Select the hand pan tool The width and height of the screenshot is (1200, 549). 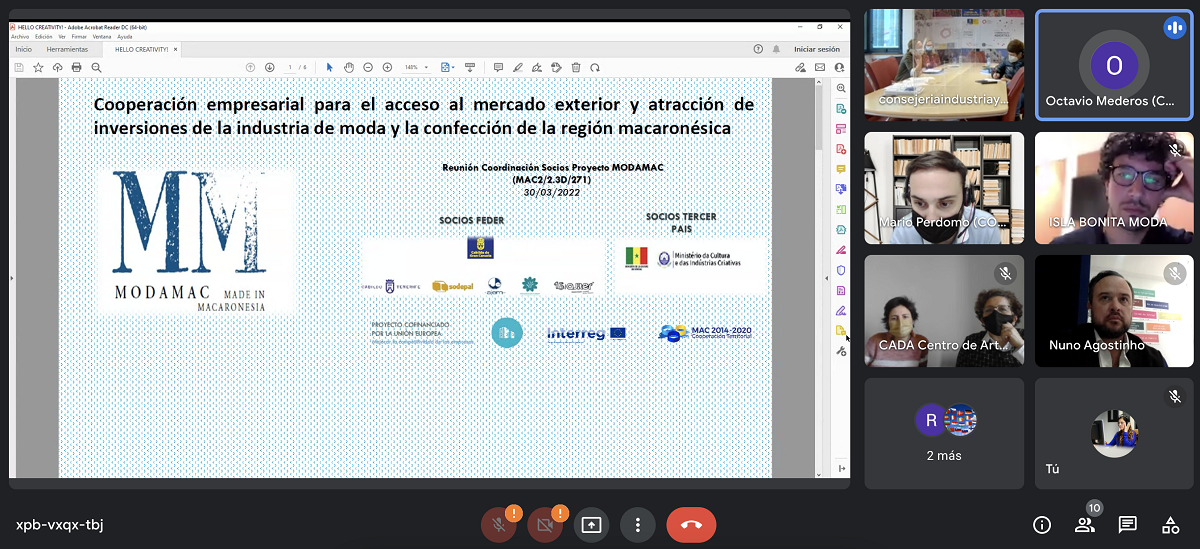click(349, 67)
